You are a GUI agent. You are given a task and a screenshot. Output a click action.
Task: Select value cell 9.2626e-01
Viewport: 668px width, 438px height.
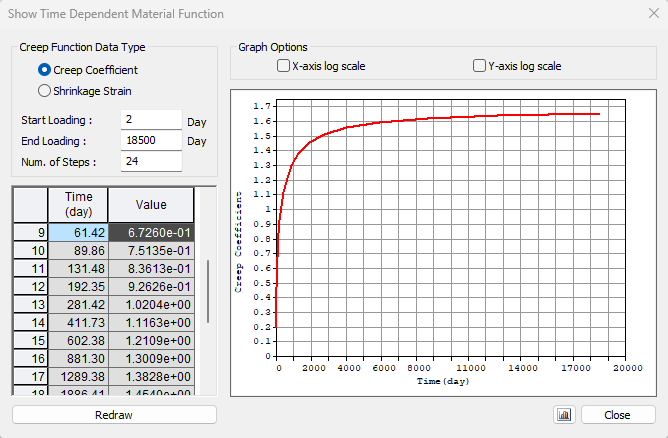pos(152,286)
